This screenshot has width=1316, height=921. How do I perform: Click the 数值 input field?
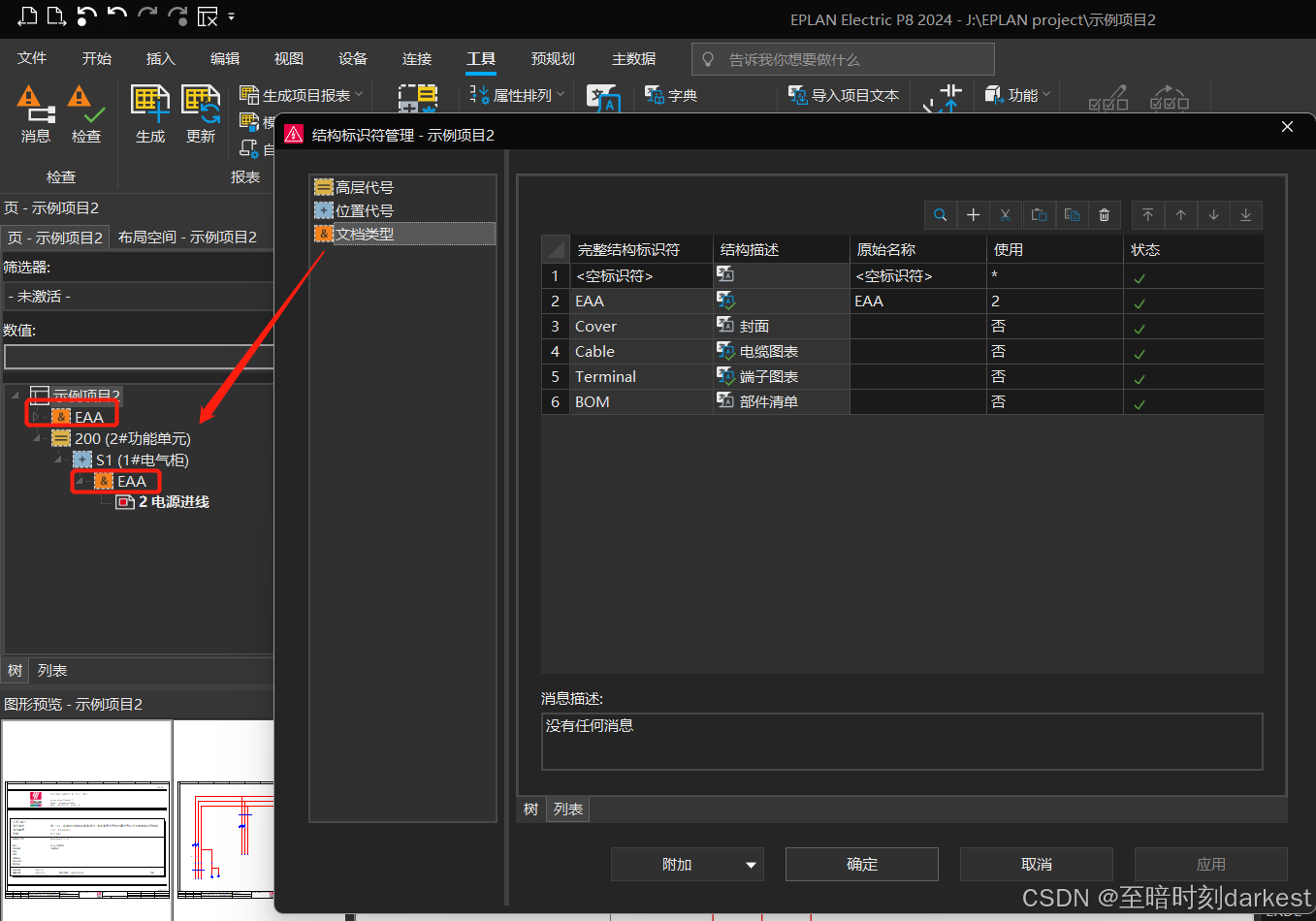point(138,357)
